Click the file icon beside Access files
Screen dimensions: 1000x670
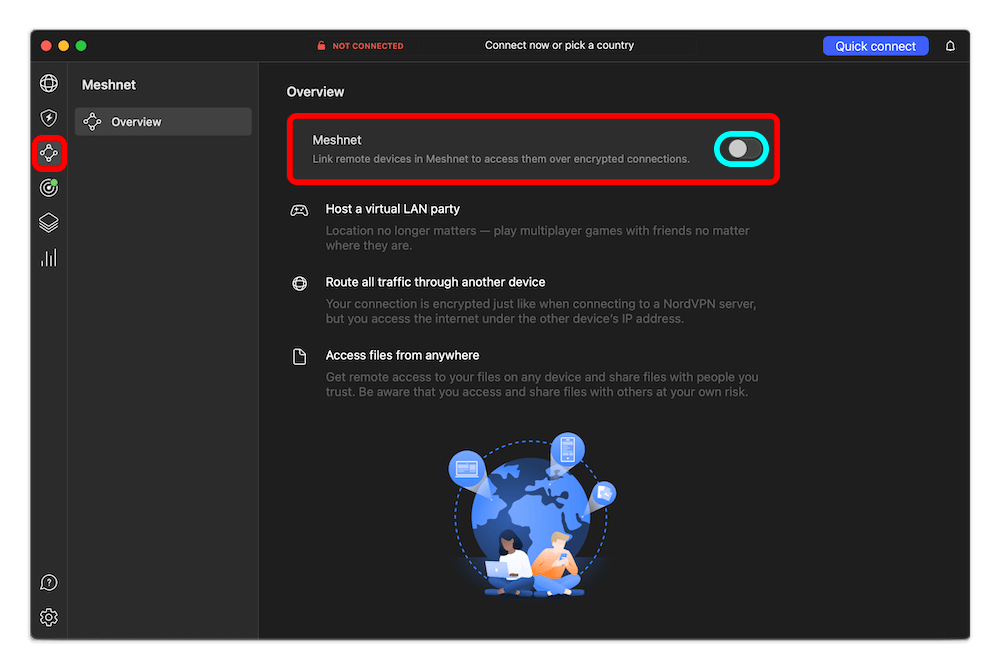(x=299, y=356)
